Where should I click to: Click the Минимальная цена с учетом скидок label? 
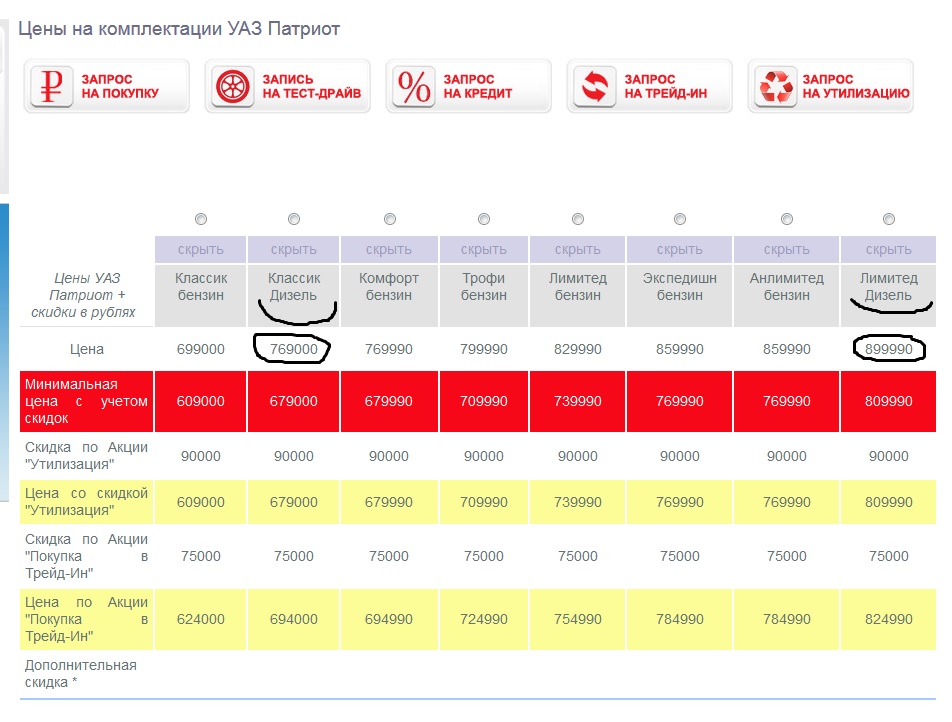pyautogui.click(x=86, y=401)
